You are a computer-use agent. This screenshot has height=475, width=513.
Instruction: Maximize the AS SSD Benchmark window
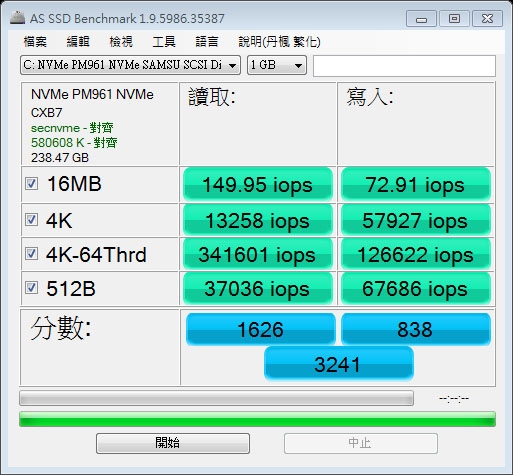(454, 19)
